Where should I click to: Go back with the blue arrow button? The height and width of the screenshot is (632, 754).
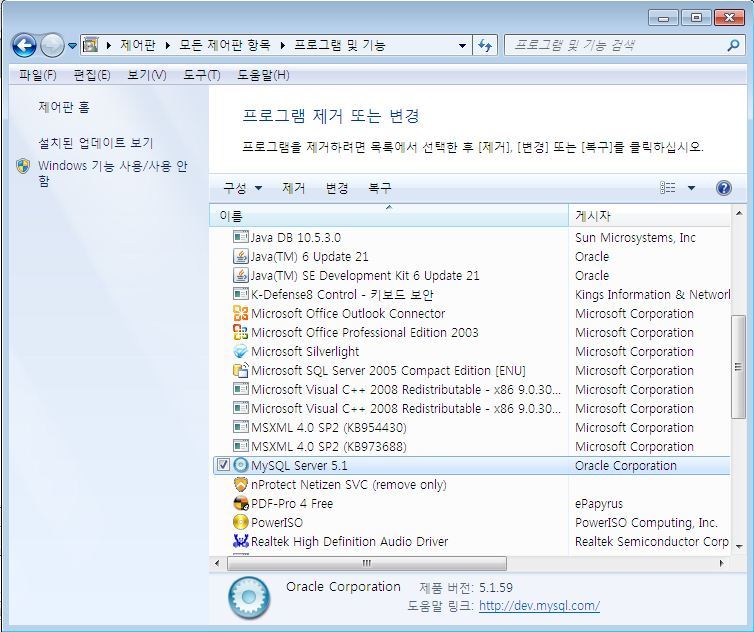24,46
